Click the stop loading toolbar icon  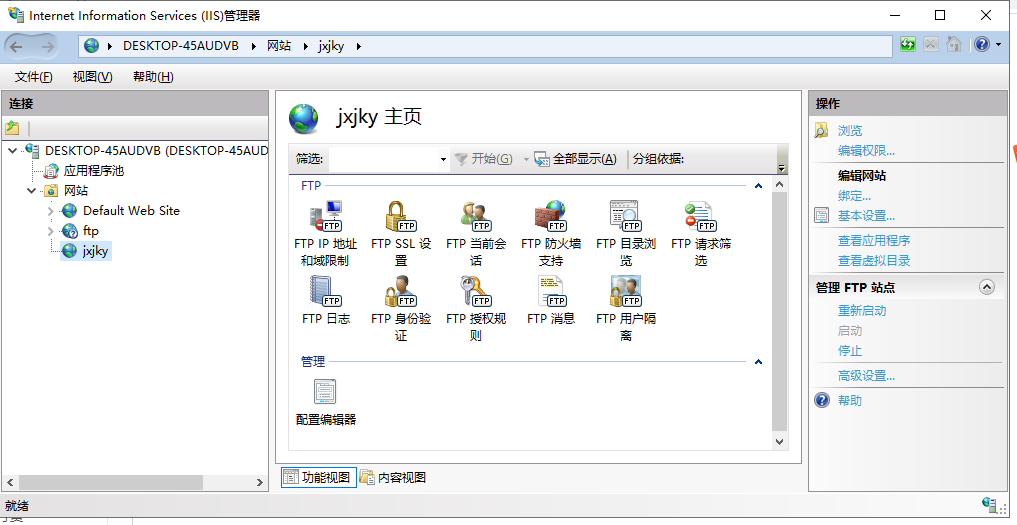(x=931, y=44)
